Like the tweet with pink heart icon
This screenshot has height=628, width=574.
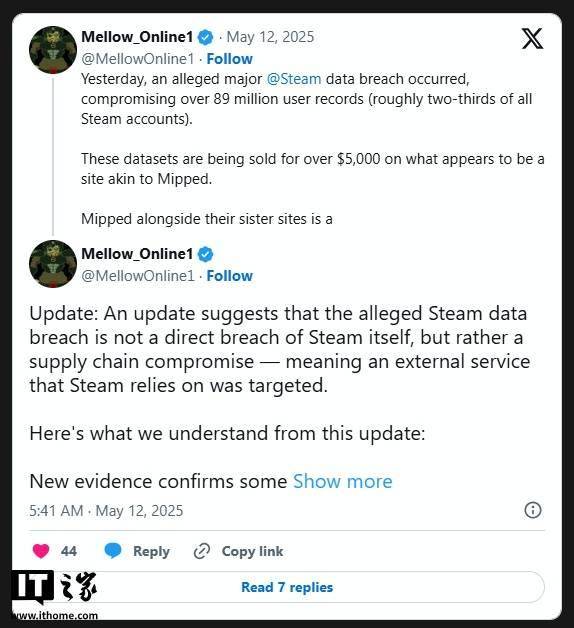[41, 551]
